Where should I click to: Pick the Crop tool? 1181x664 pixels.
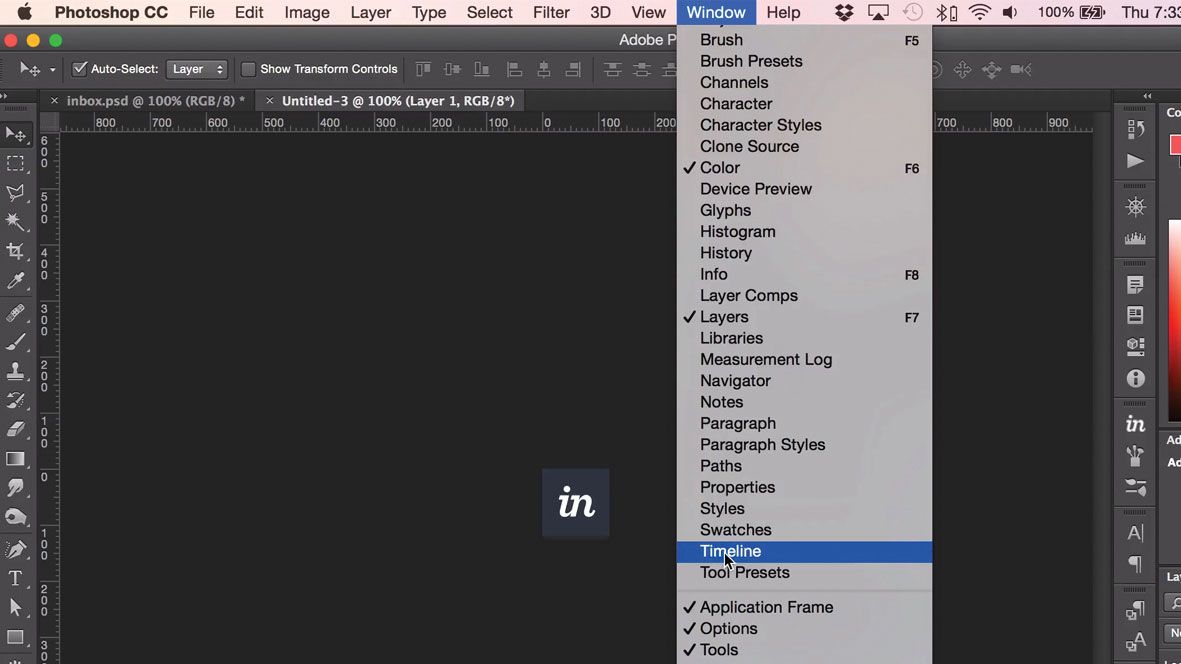click(x=15, y=252)
